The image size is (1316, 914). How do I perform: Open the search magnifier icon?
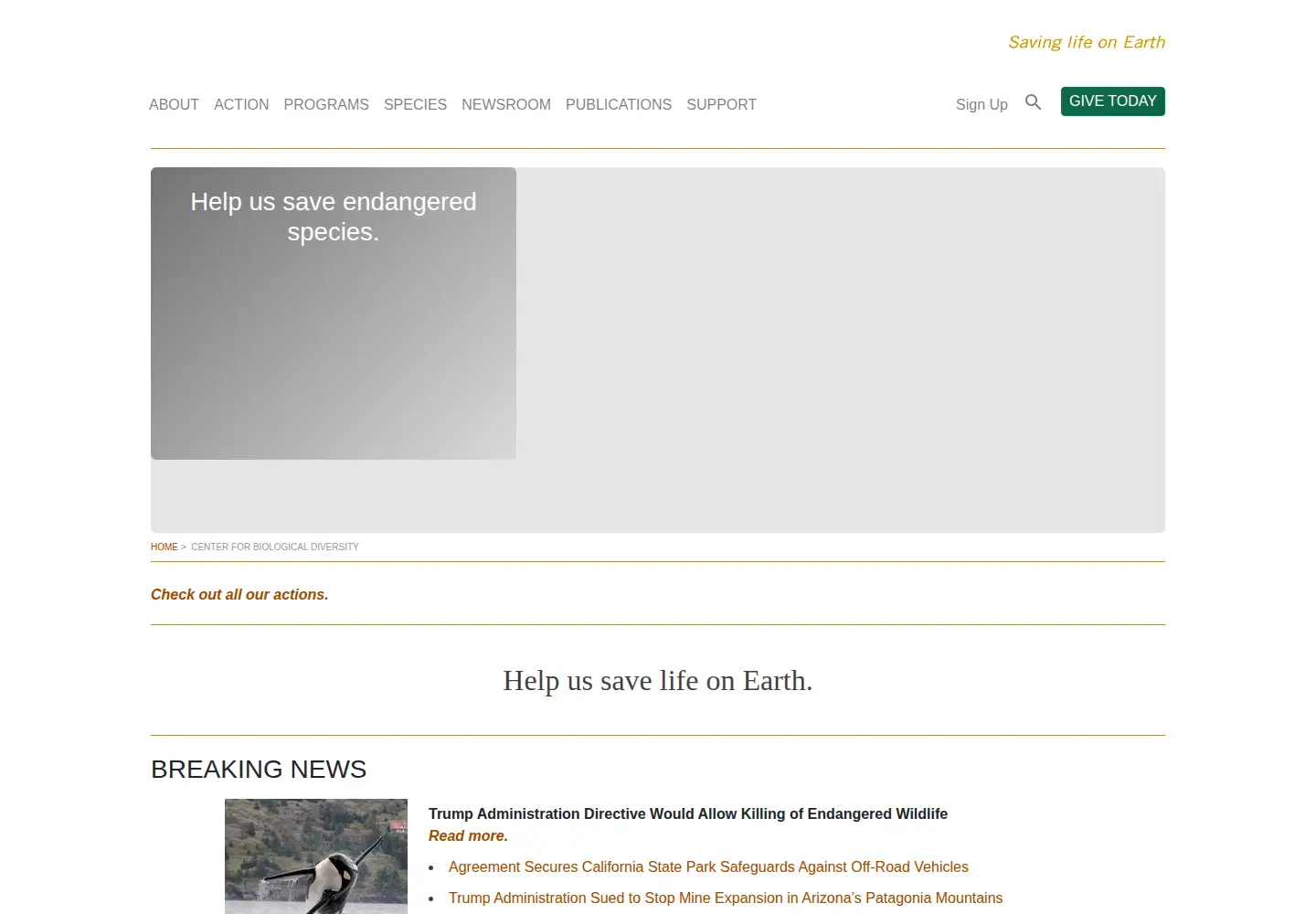point(1033,102)
